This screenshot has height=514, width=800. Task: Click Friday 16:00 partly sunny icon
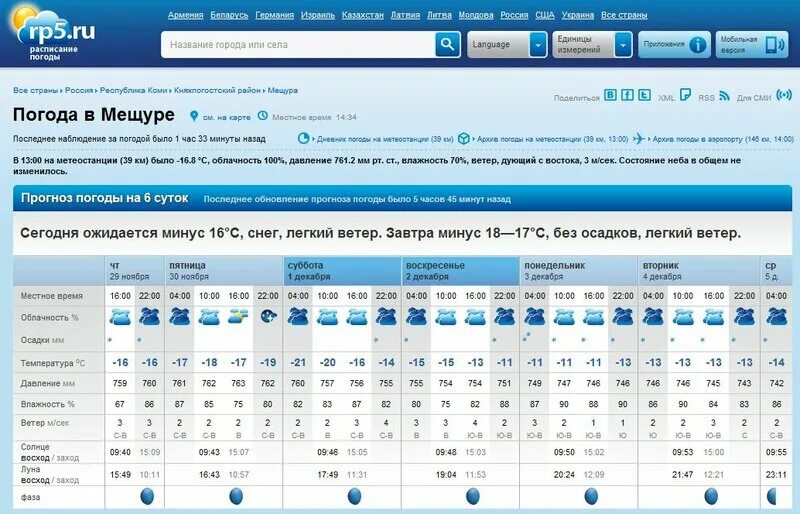[238, 317]
